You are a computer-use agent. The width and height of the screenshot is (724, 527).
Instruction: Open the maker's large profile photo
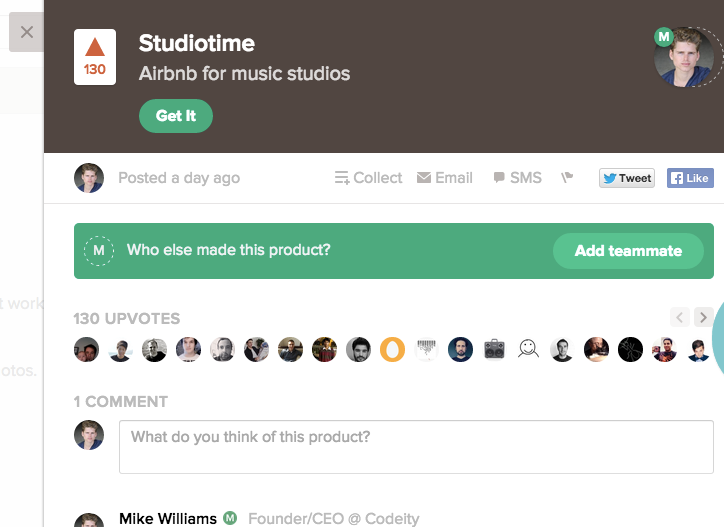click(x=684, y=57)
